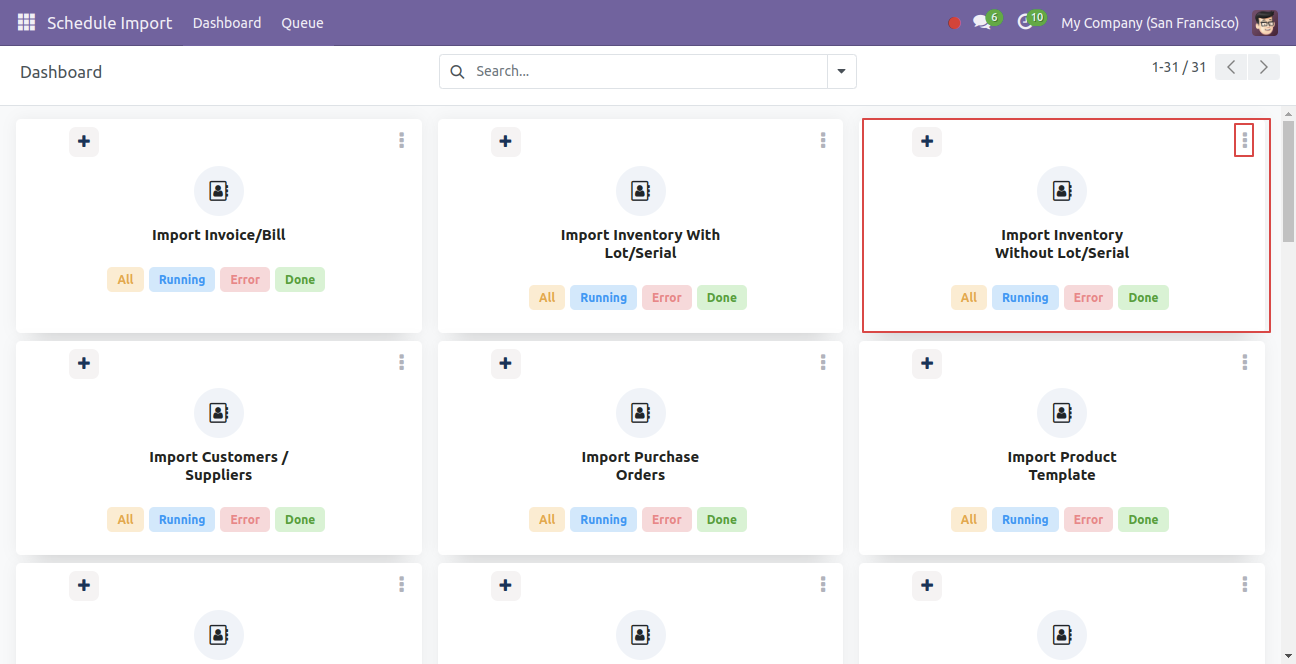
Task: Open three-dot menu on Import Purchase Orders card
Action: [823, 363]
